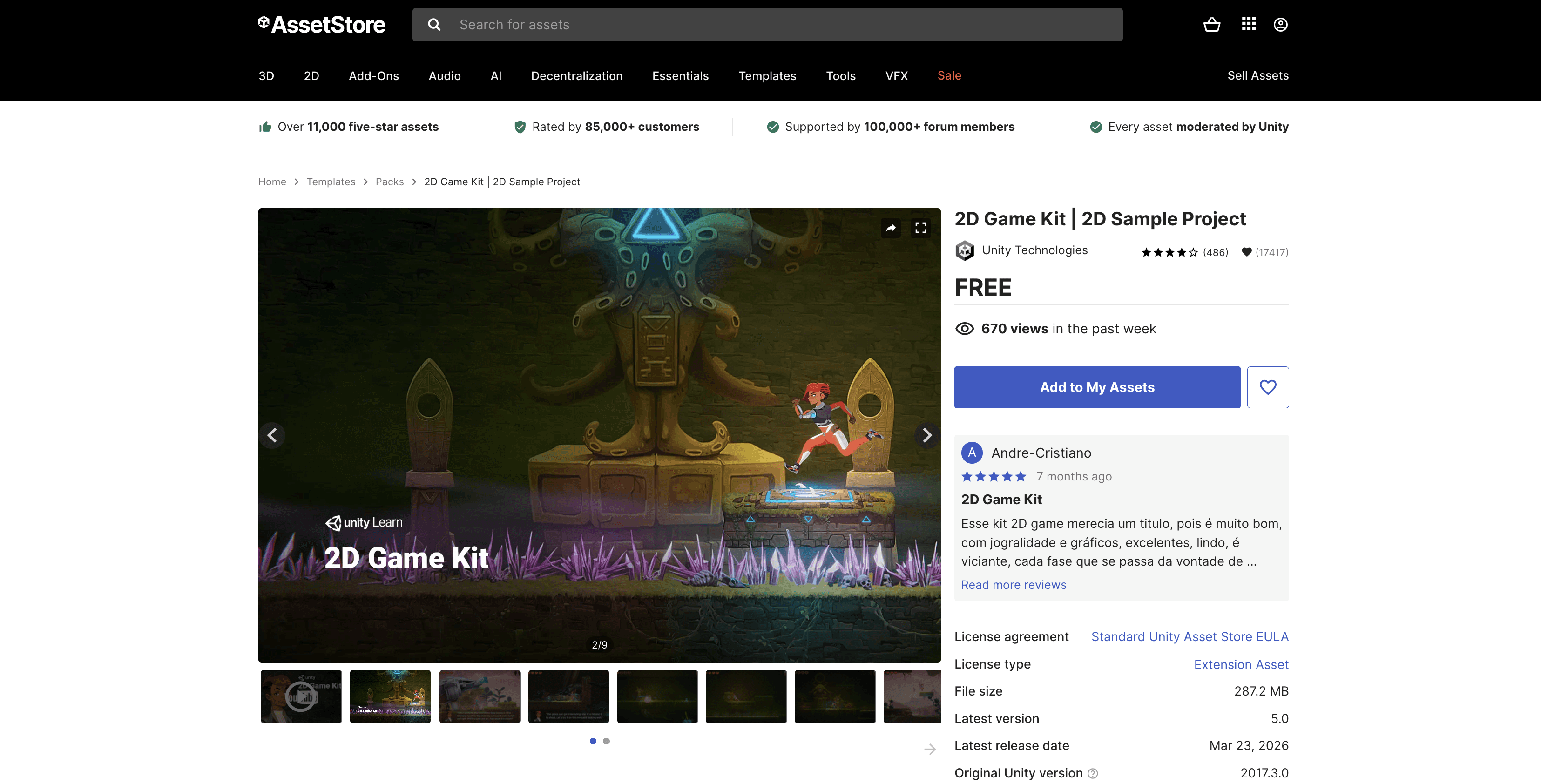This screenshot has width=1541, height=784.
Task: Select the fifth thumbnail image
Action: click(x=657, y=696)
